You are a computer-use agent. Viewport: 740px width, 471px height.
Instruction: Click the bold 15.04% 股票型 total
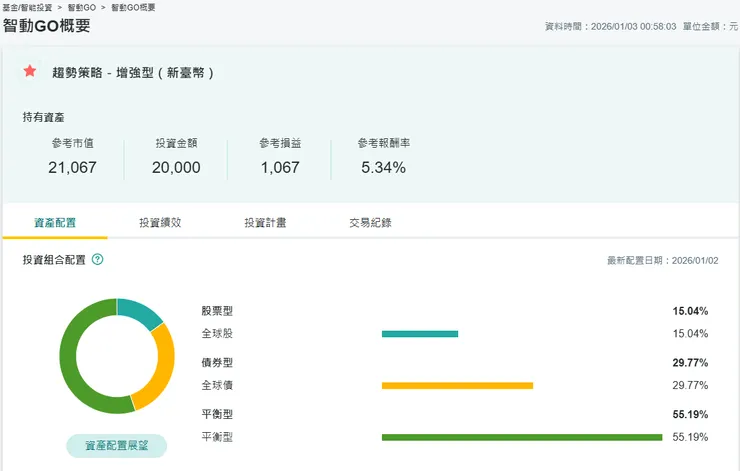[690, 311]
